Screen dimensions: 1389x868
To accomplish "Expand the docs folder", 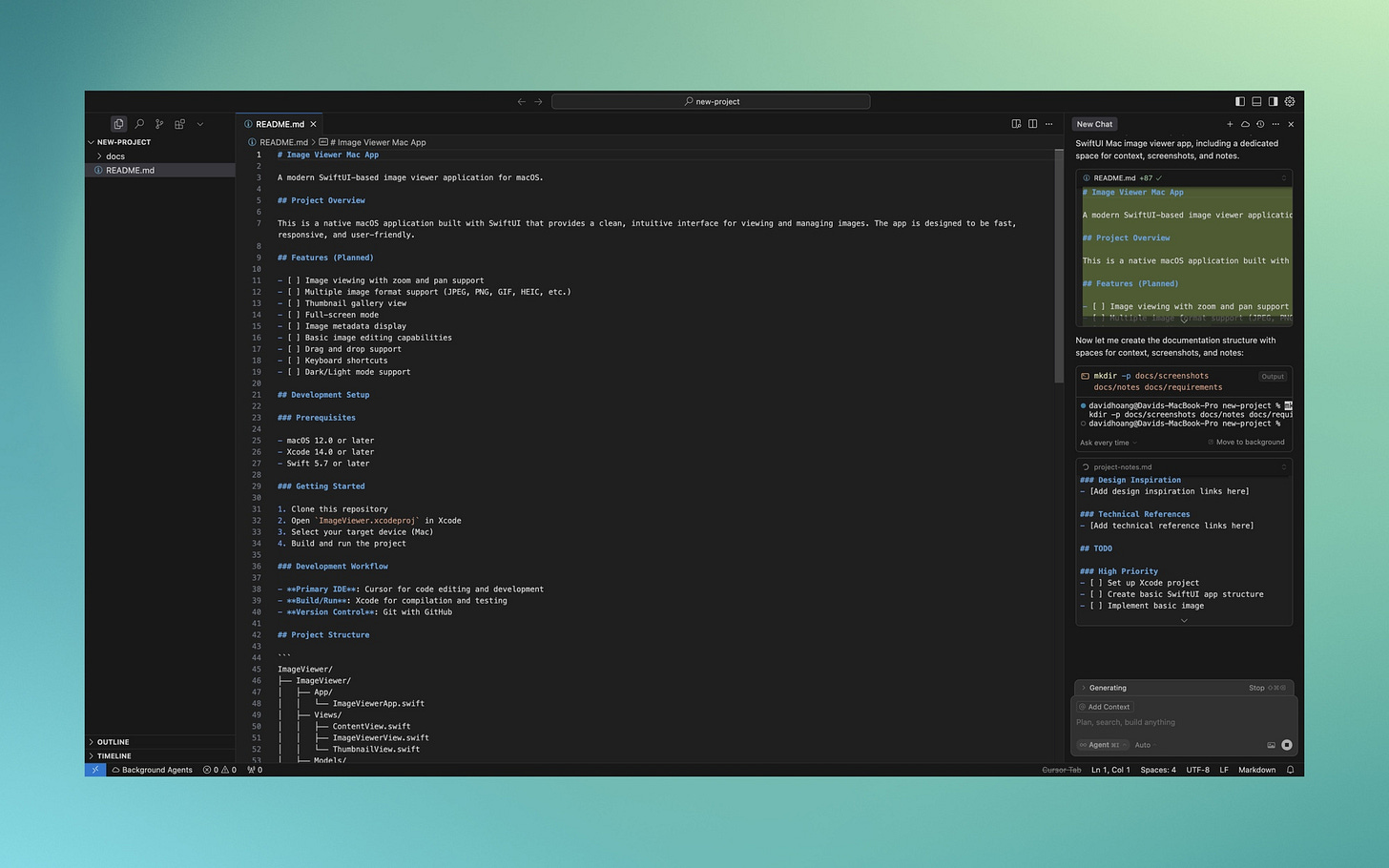I will (x=114, y=156).
